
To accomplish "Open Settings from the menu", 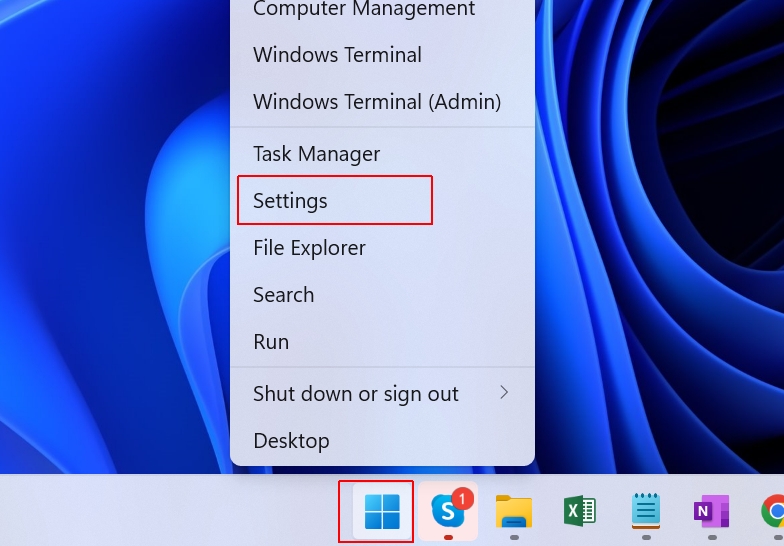I will point(382,200).
